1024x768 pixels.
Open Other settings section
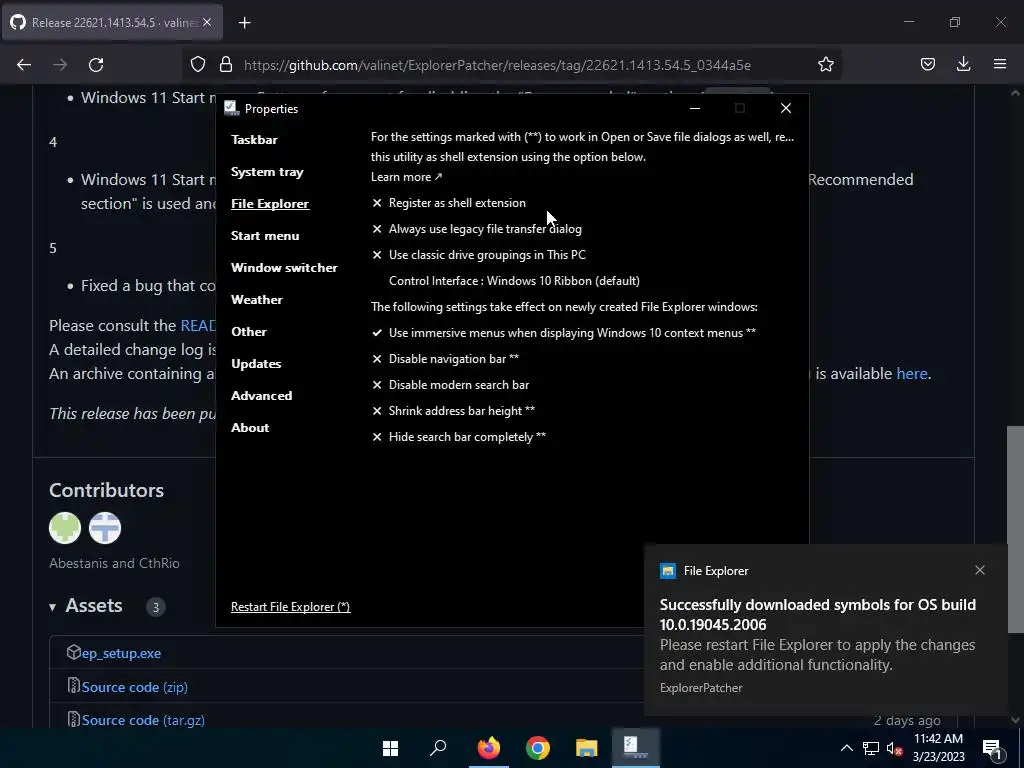[x=249, y=332]
